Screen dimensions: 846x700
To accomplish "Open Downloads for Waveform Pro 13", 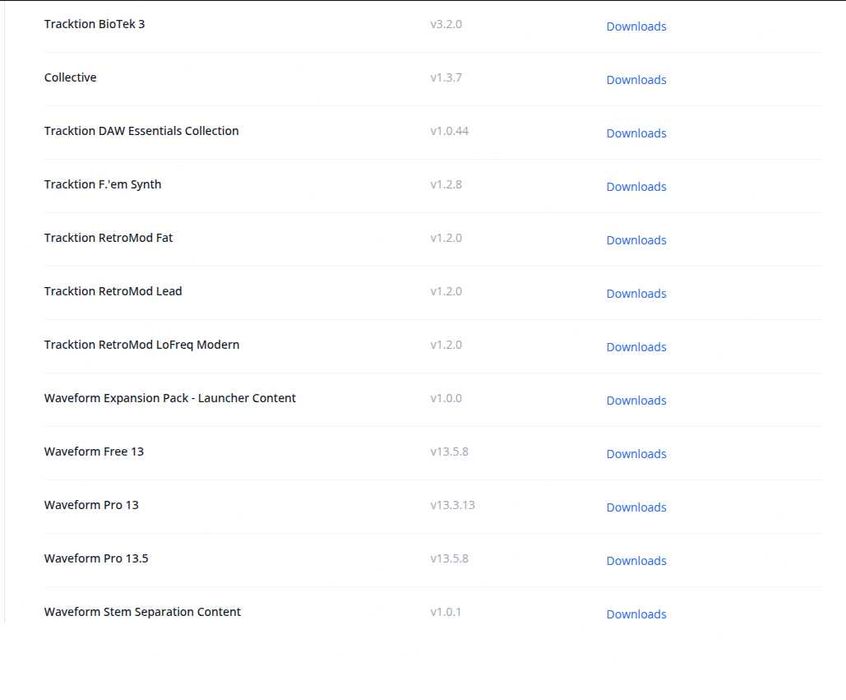I will pos(636,507).
